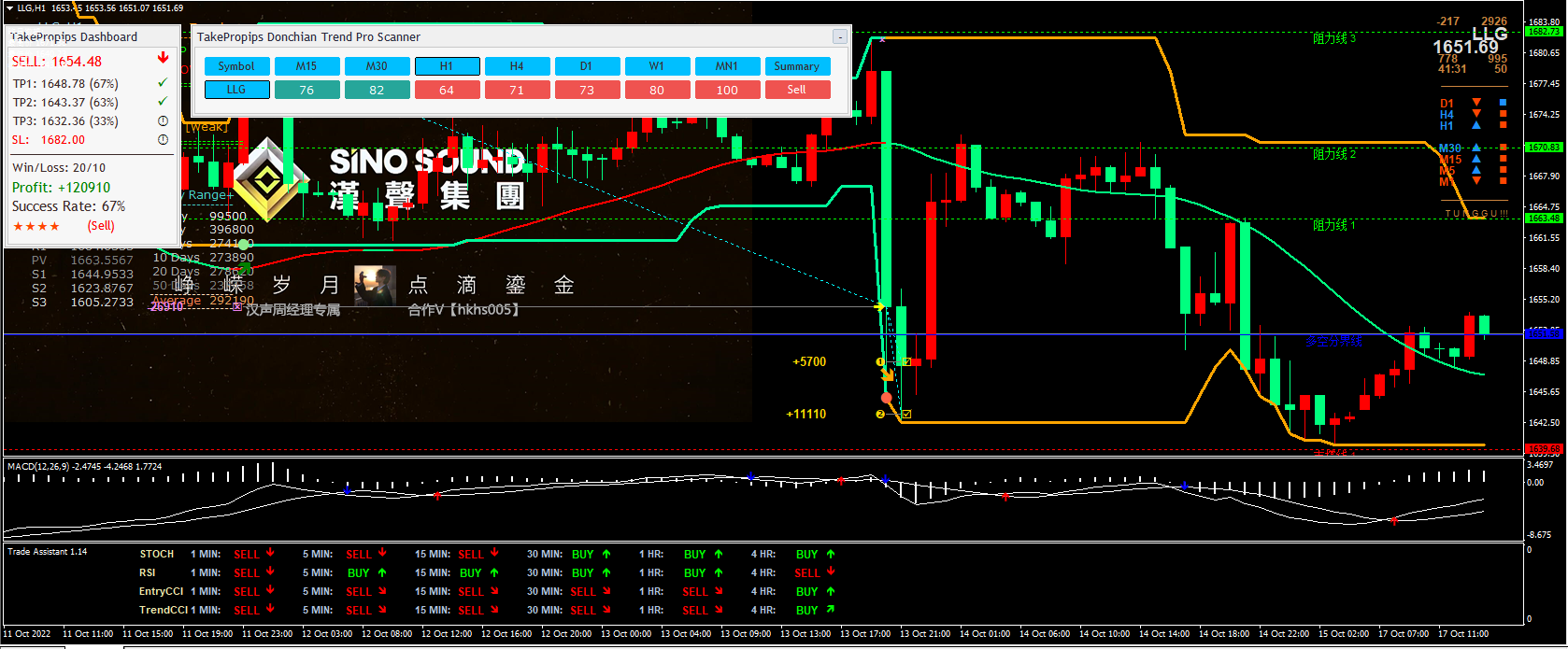Click the green checkmark beside TP1
The height and width of the screenshot is (649, 1568).
163,82
